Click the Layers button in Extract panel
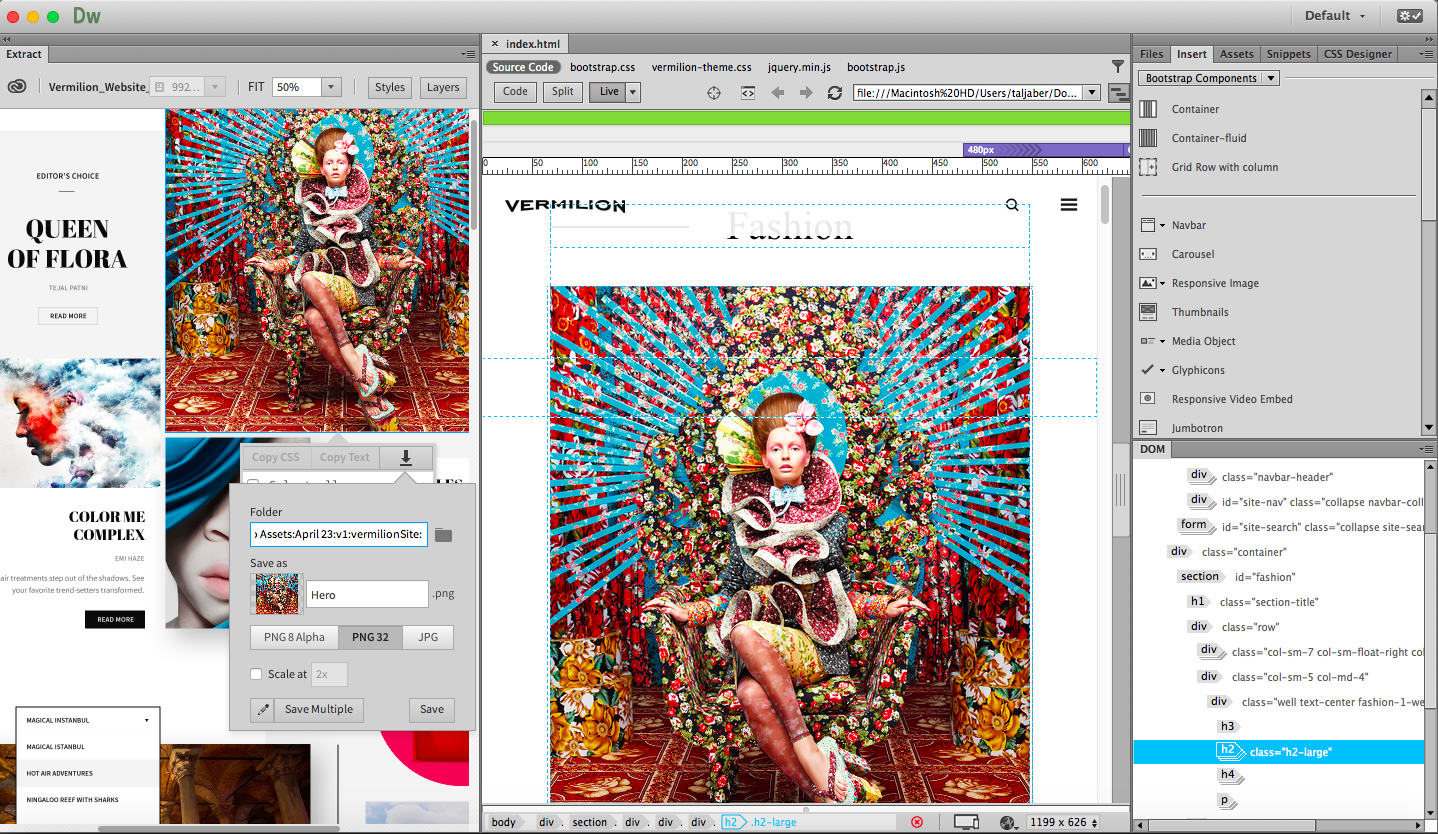This screenshot has height=834, width=1438. (x=443, y=87)
